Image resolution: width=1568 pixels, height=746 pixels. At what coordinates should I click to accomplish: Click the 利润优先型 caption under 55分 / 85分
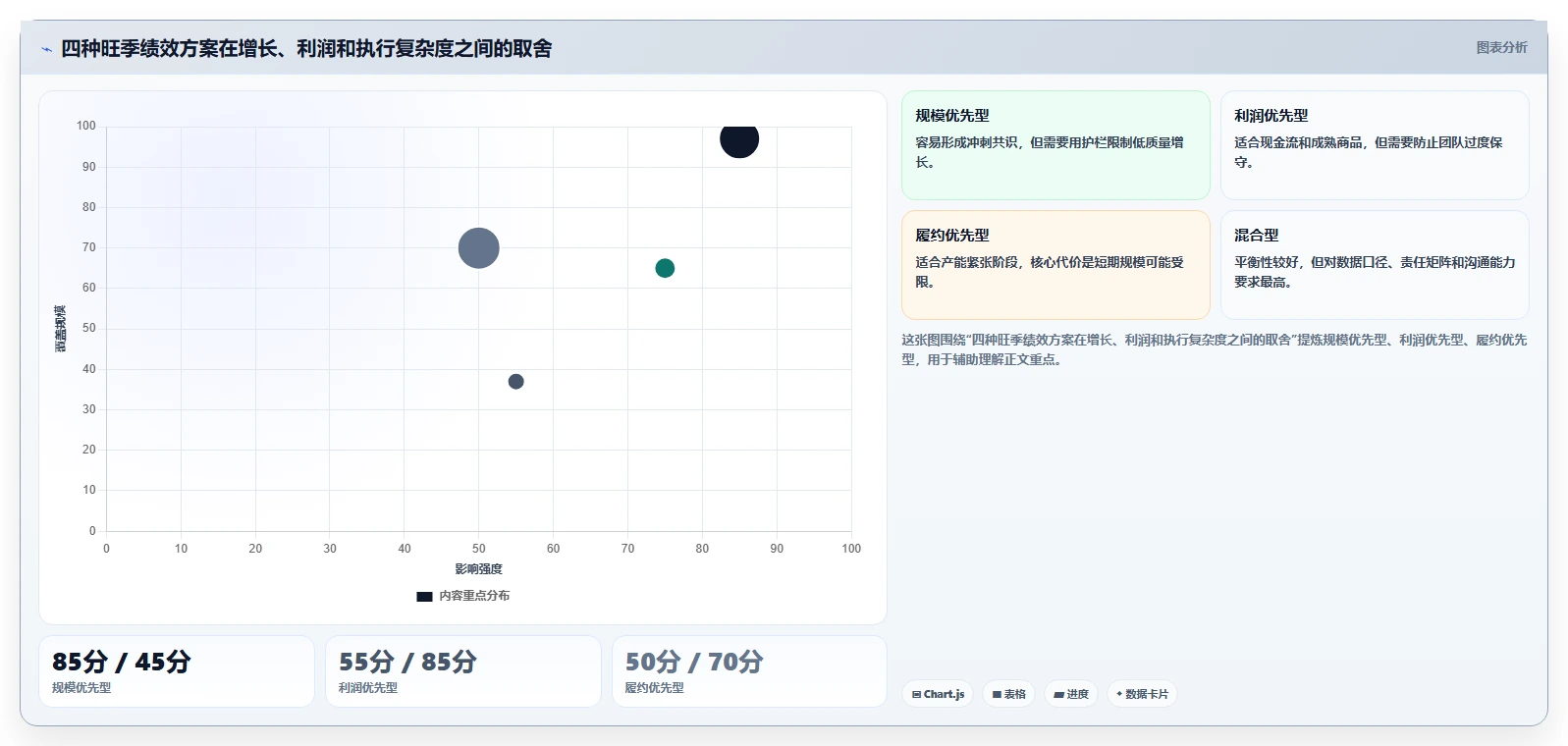(368, 688)
